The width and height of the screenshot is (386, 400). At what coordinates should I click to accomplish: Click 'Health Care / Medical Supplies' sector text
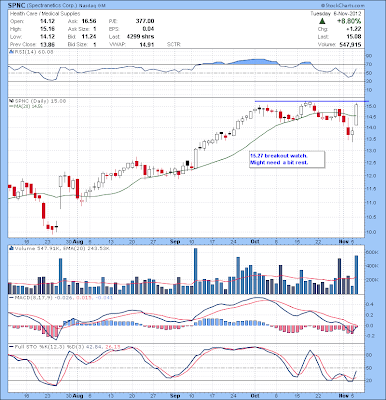click(x=45, y=14)
